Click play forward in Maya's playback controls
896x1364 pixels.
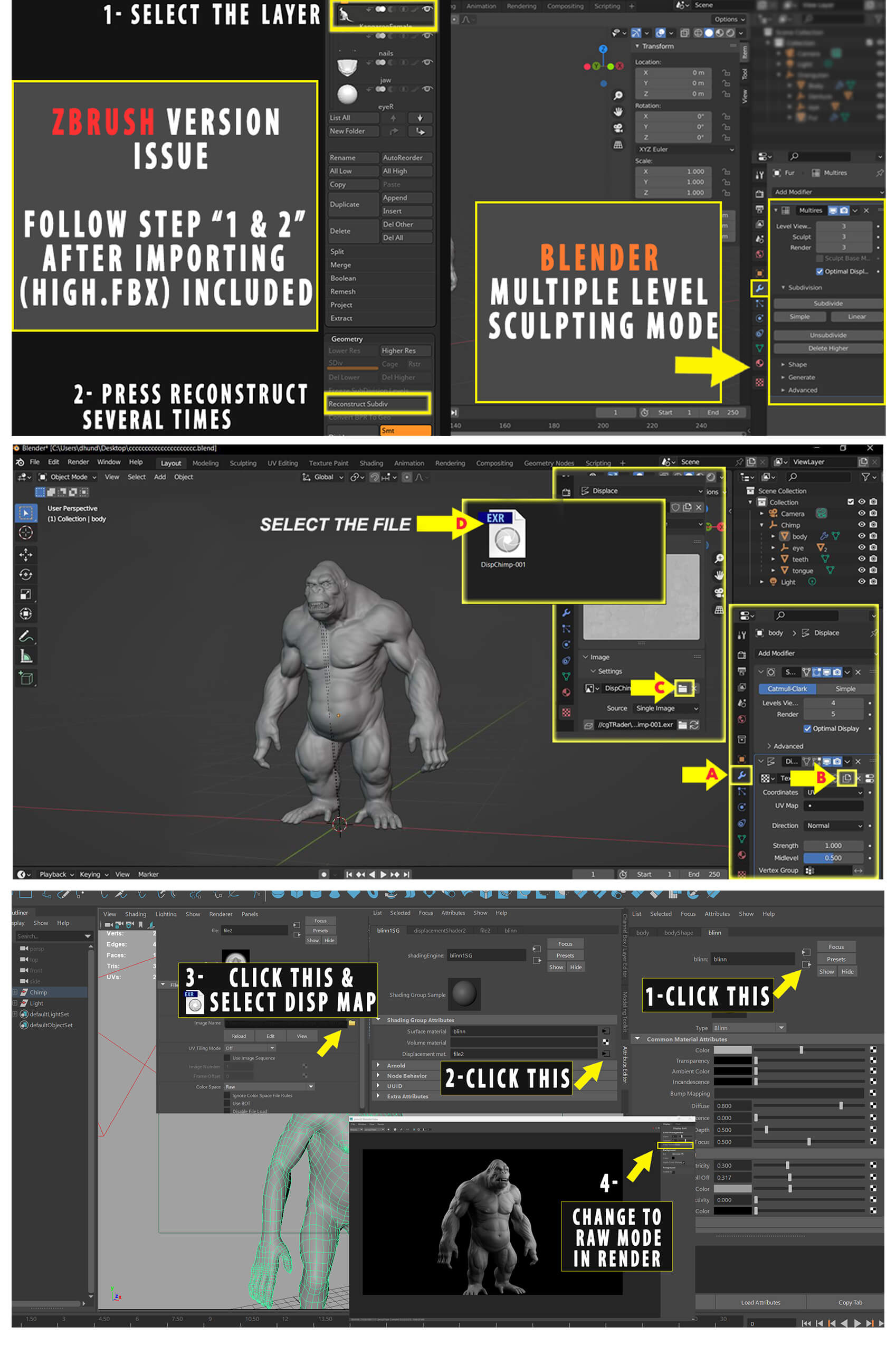(x=857, y=1323)
